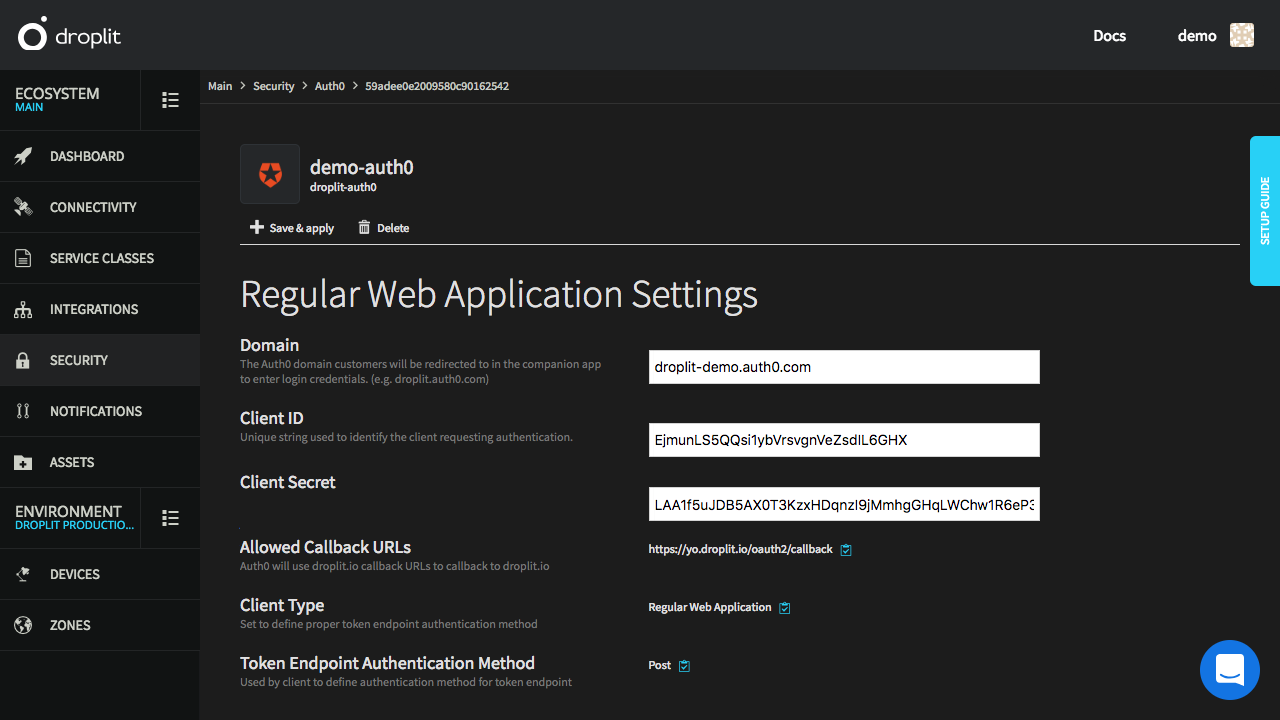Click Auth0 in the breadcrumb
Screen dimensions: 1280x720
[x=330, y=86]
